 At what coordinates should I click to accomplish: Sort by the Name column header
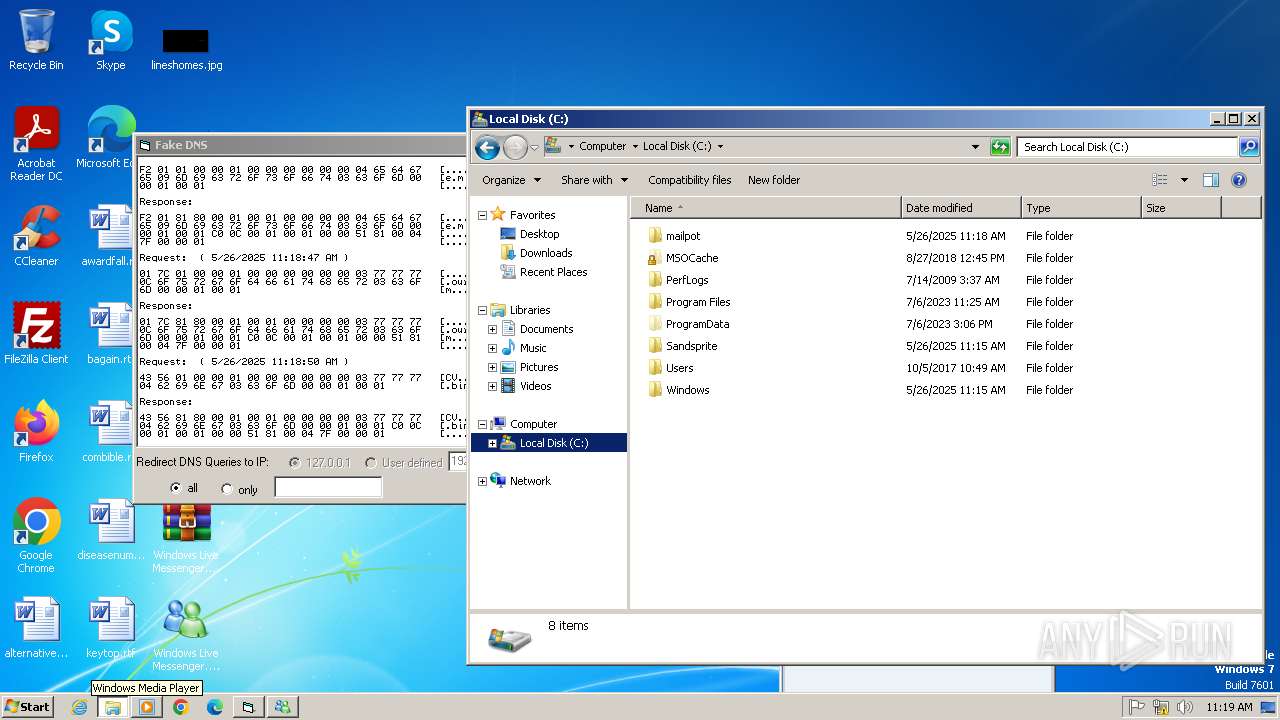[x=765, y=208]
